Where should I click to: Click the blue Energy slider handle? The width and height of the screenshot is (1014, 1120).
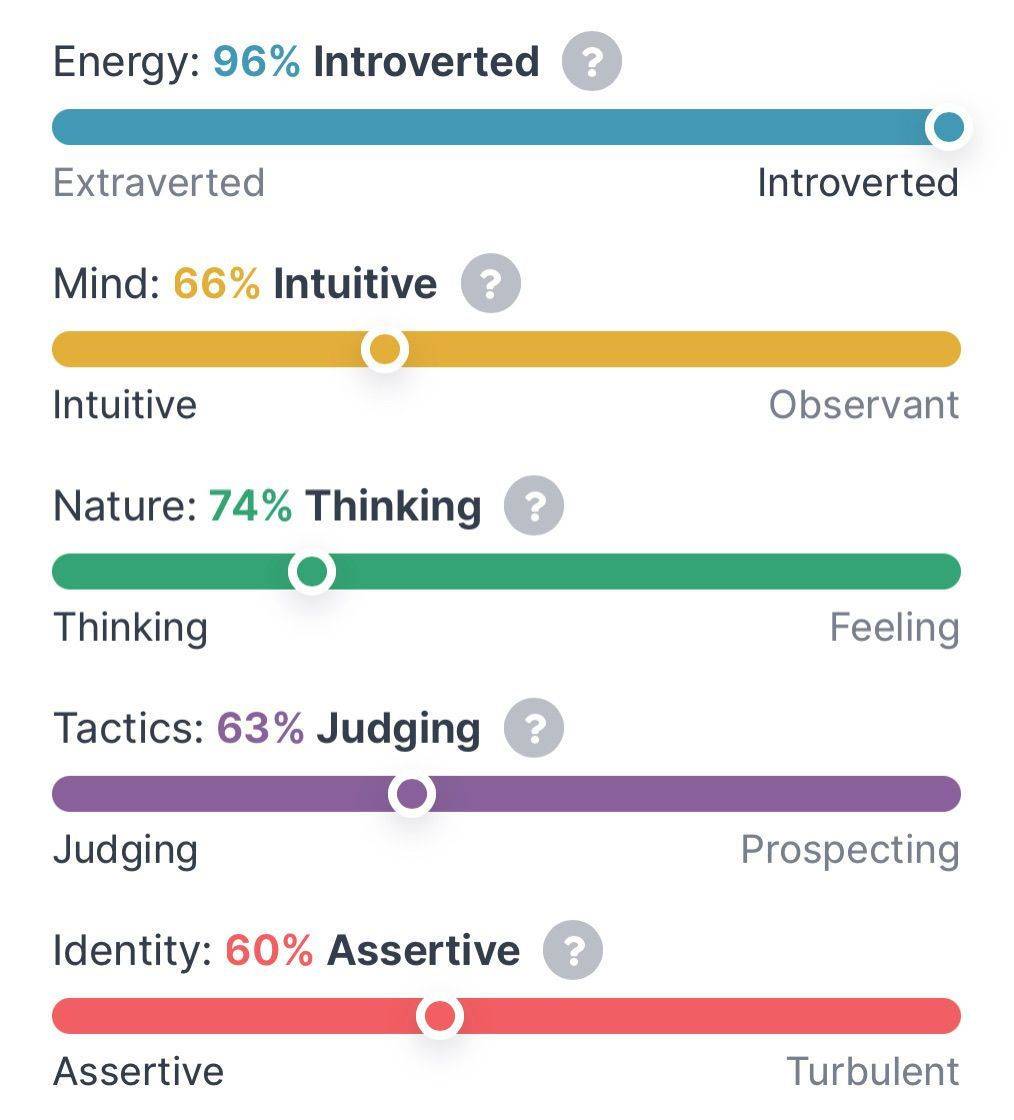tap(949, 128)
